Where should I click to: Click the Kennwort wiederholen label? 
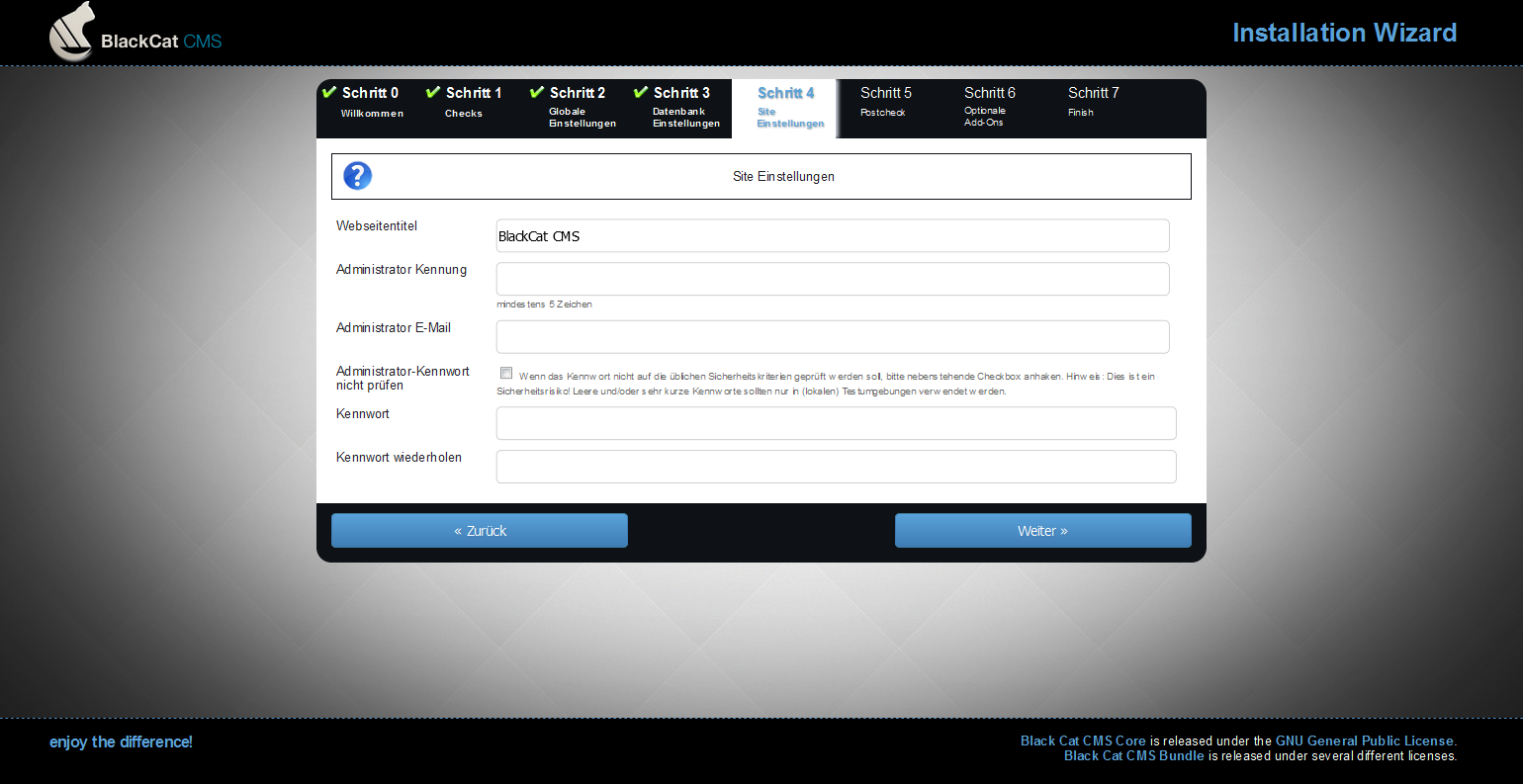(399, 458)
